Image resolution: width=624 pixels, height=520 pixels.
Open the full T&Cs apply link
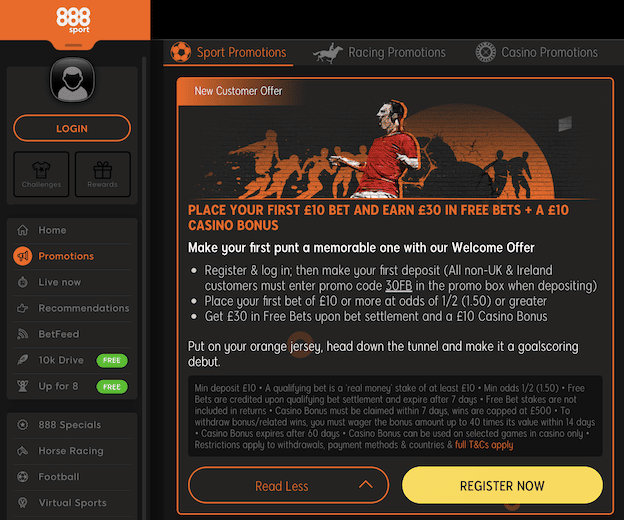484,445
